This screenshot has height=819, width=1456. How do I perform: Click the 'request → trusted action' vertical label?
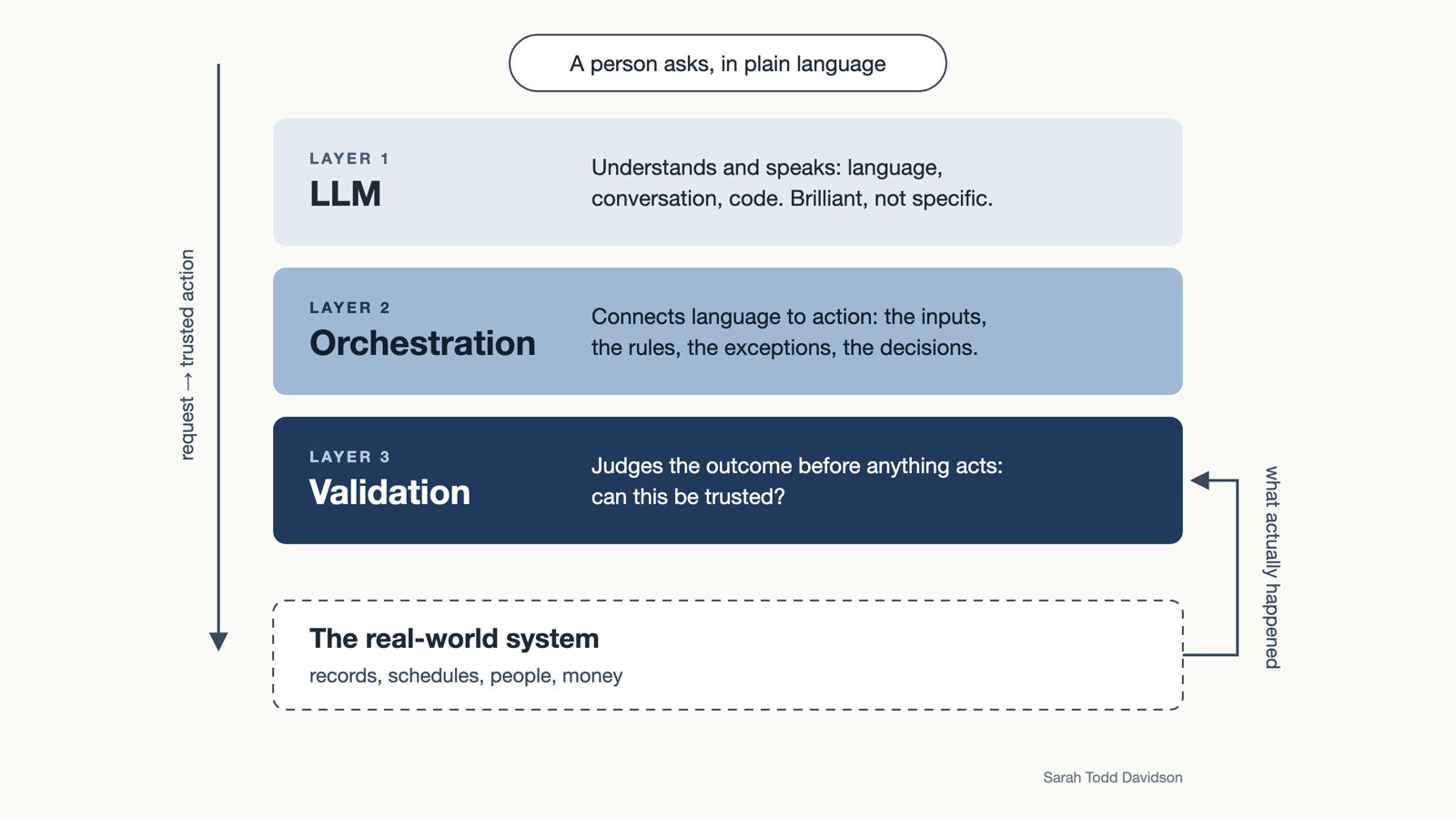coord(187,355)
